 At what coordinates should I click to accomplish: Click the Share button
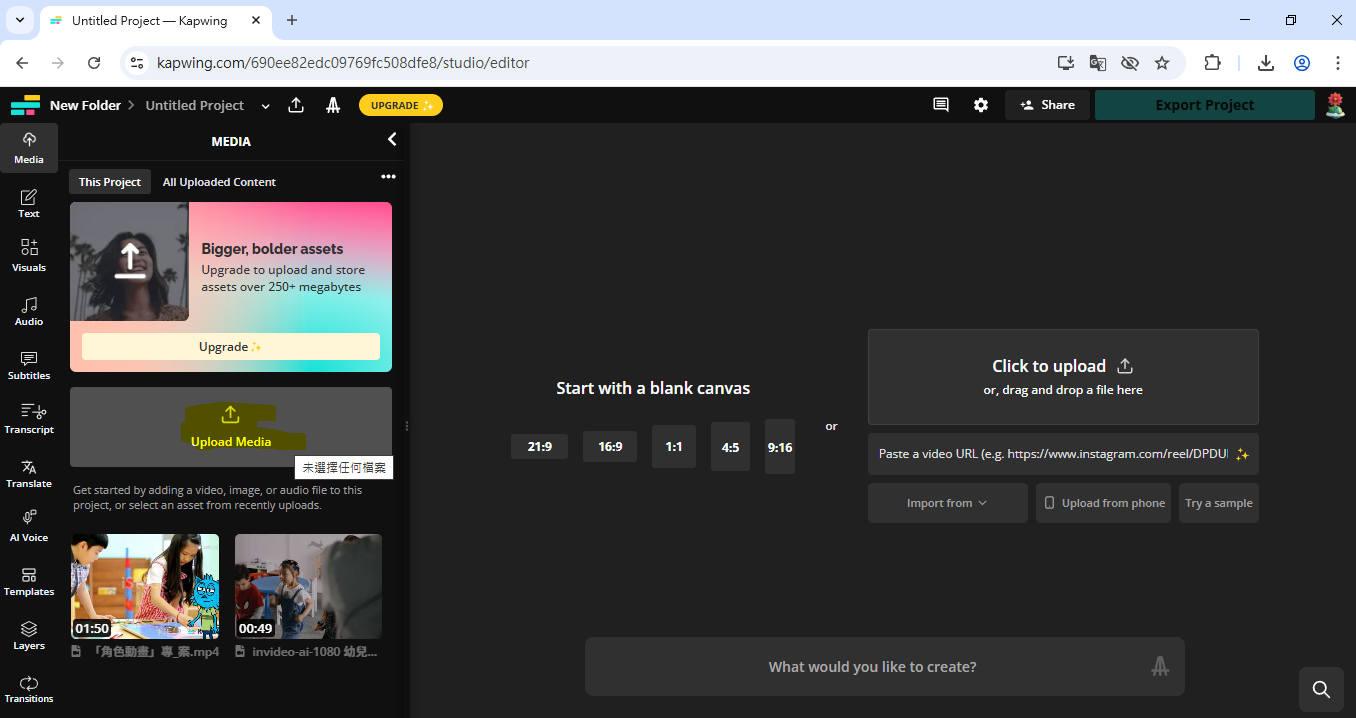click(1047, 105)
